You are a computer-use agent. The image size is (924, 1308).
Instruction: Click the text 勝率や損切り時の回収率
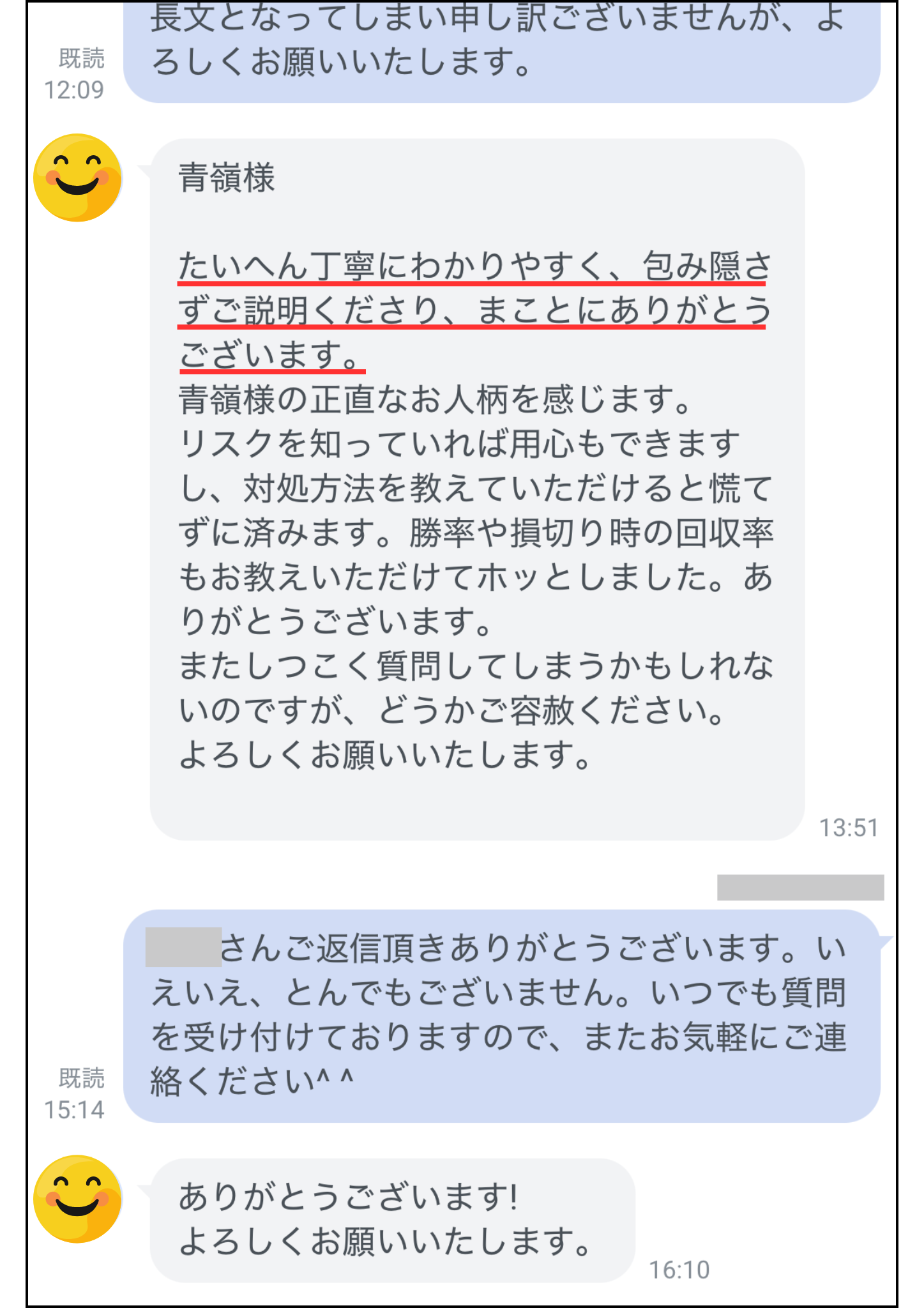591,533
